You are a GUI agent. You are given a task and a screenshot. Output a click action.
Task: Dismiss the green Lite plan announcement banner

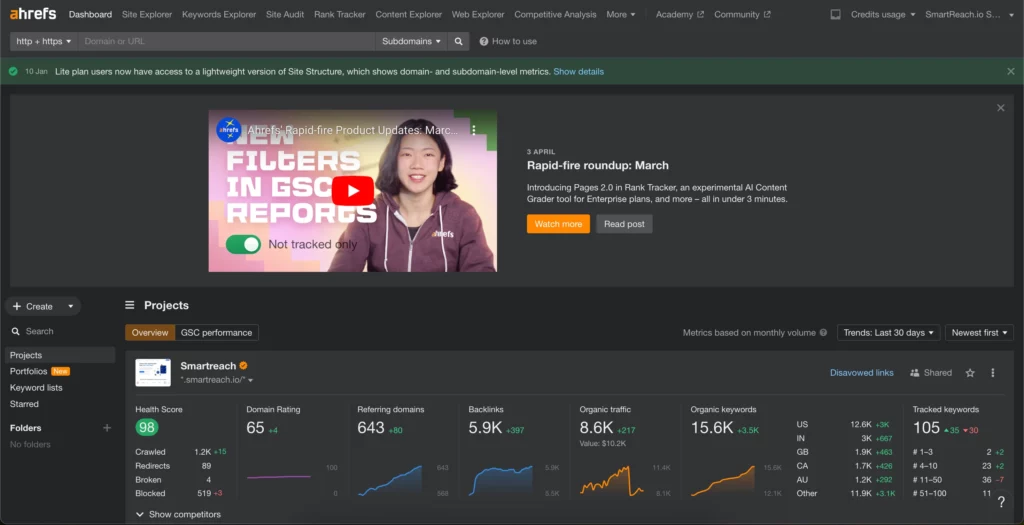coord(1010,71)
